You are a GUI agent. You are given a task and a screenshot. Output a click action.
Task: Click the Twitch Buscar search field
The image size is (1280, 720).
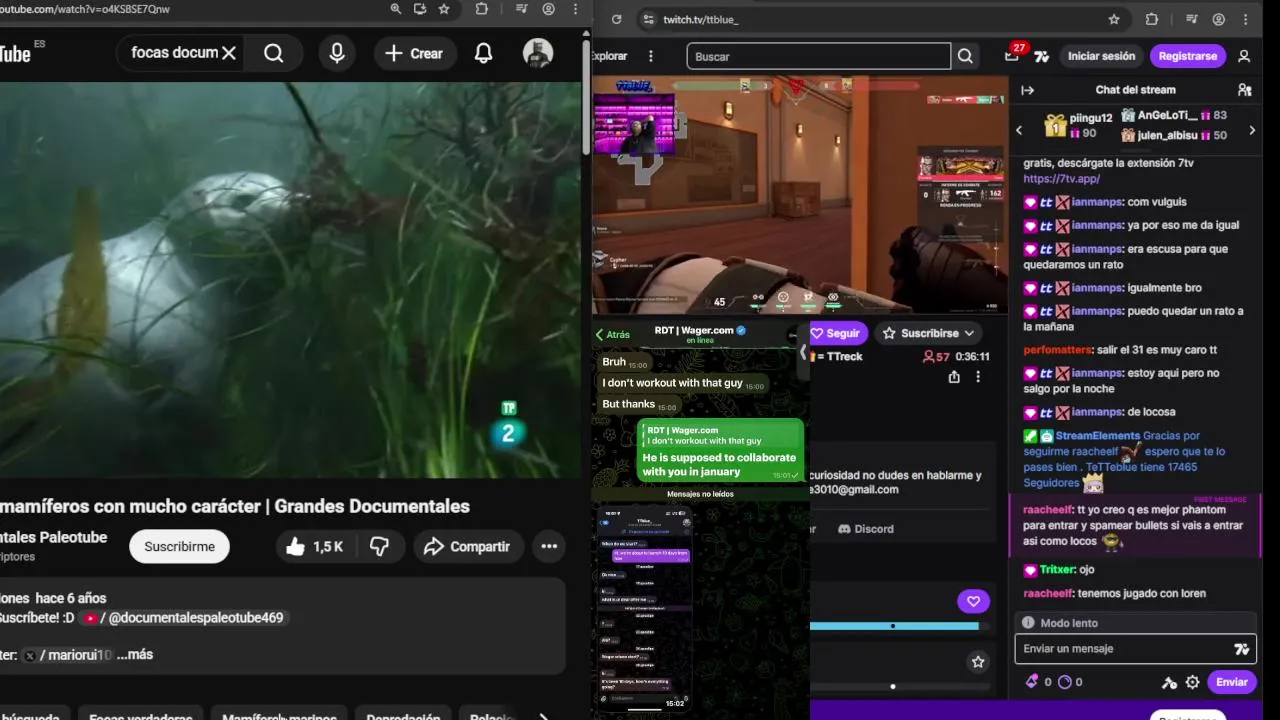pos(818,56)
